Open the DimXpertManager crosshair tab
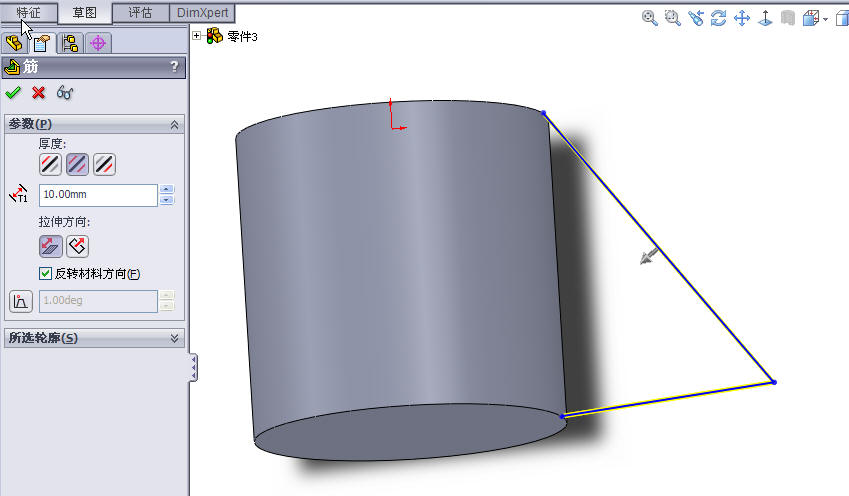The height and width of the screenshot is (496, 849). (98, 43)
